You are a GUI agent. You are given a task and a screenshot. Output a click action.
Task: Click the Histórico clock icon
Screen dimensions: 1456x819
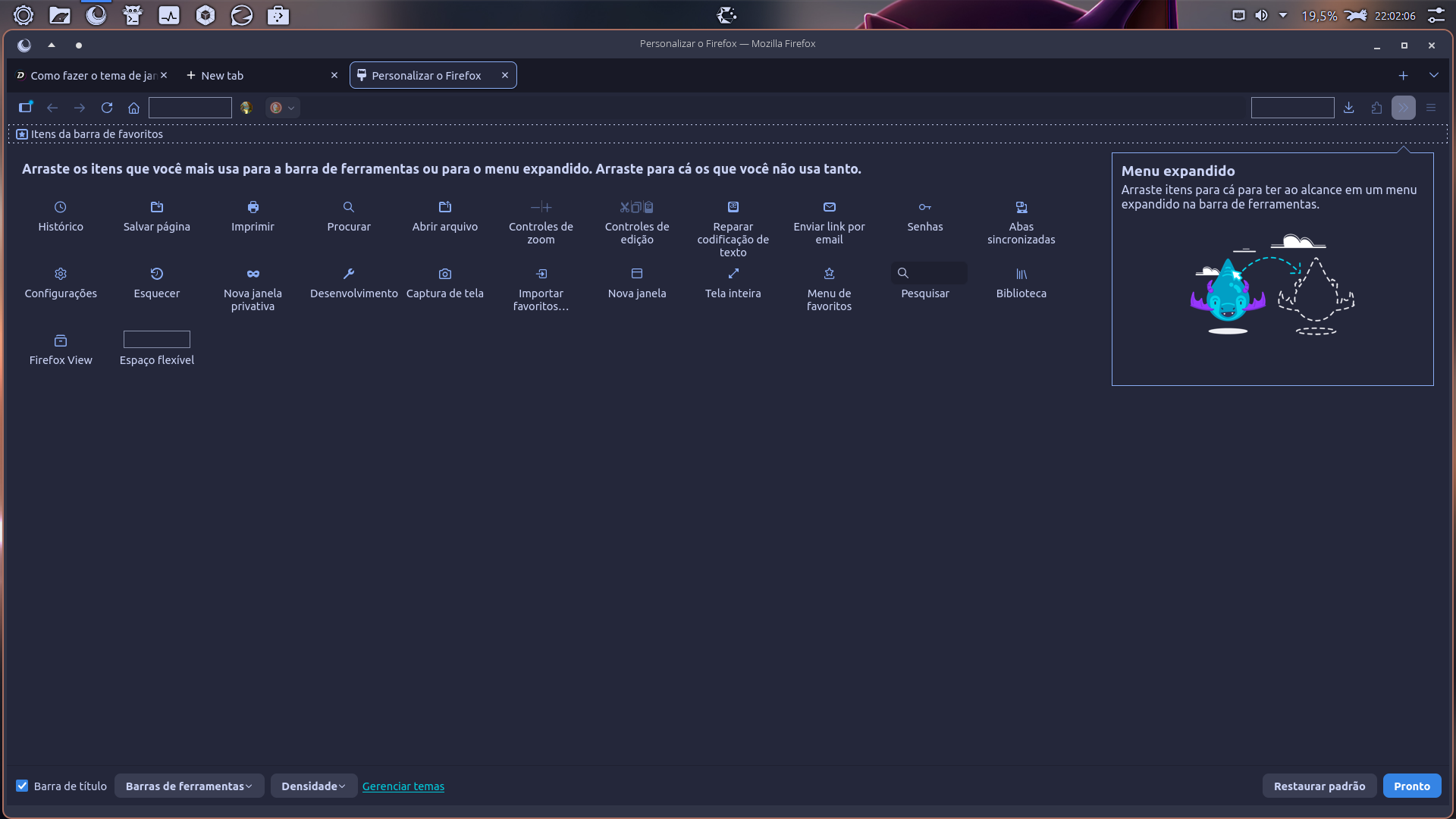[61, 207]
